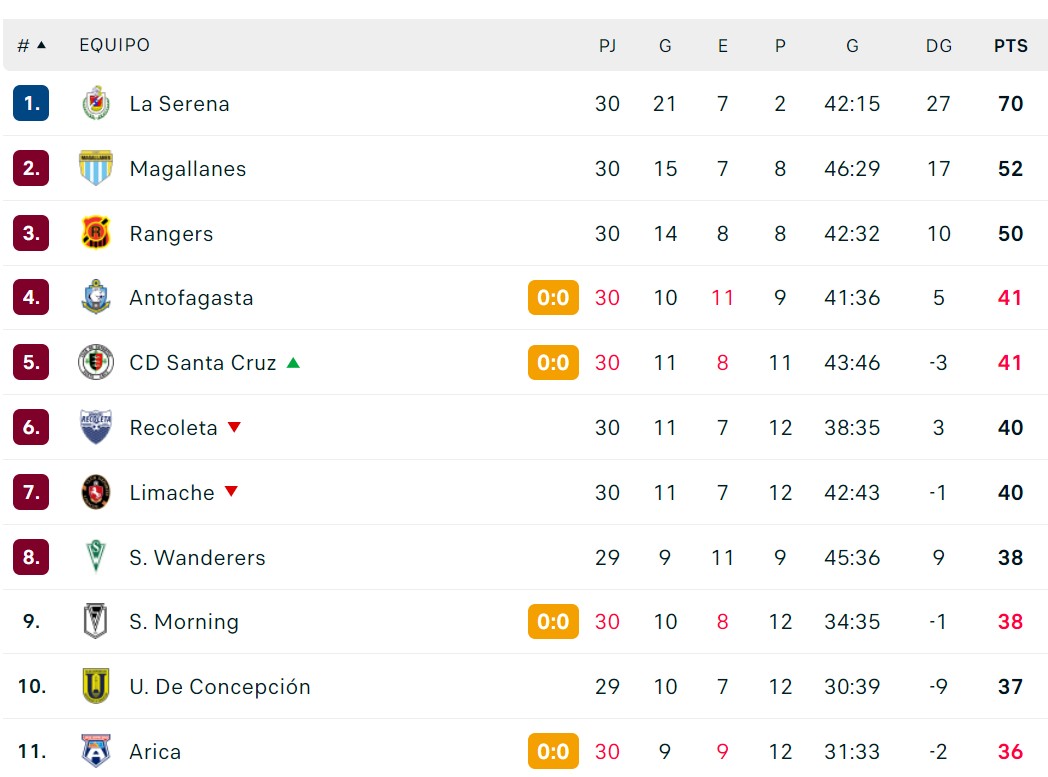The width and height of the screenshot is (1048, 777).
Task: Click the Magallanes striped shield logo
Action: pyautogui.click(x=96, y=168)
